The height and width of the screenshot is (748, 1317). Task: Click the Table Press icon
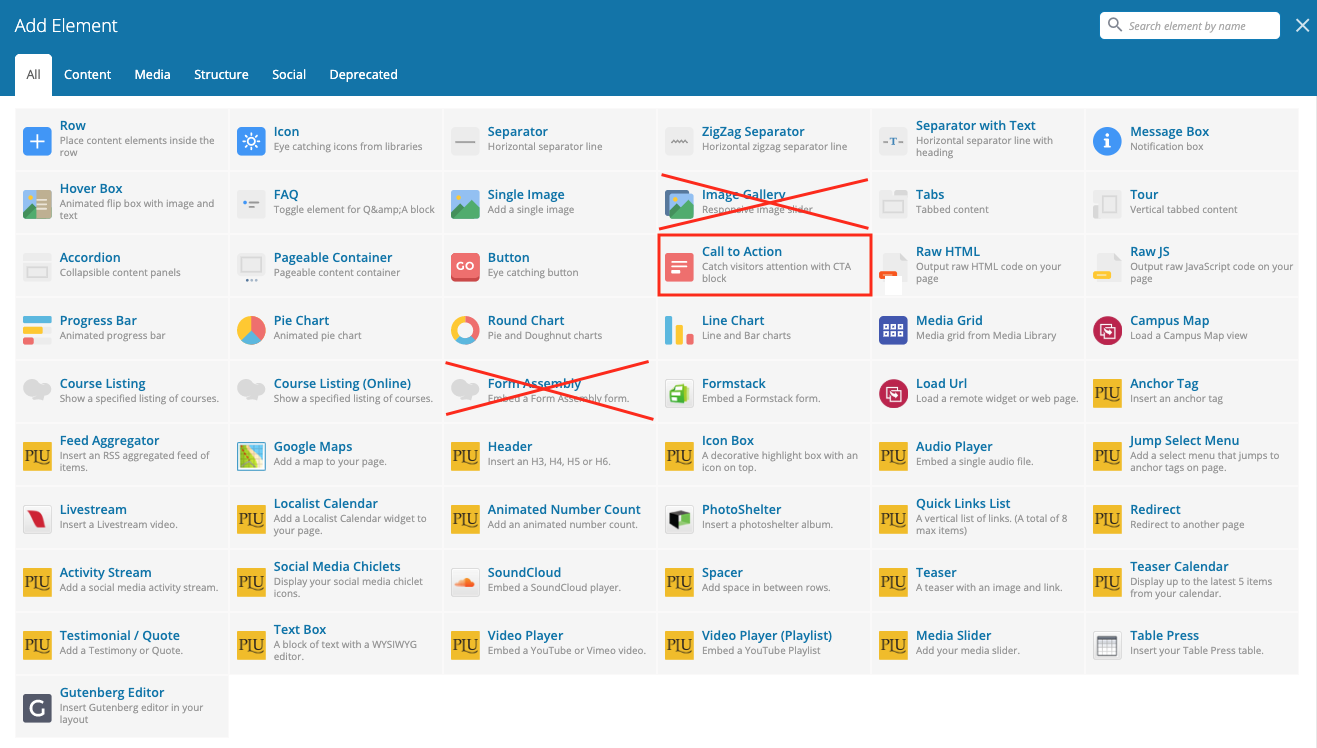[x=1107, y=645]
